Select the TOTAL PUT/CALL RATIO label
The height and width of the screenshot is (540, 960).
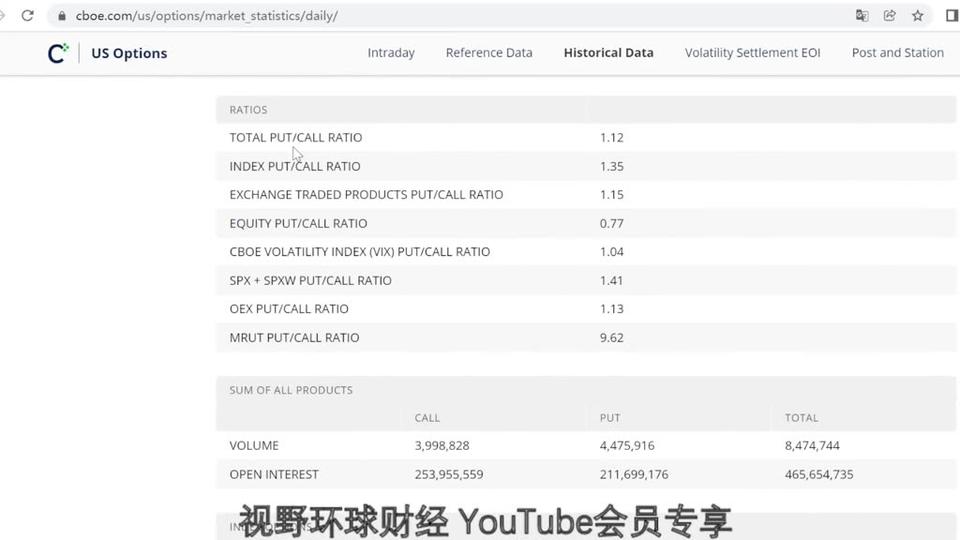pyautogui.click(x=296, y=137)
